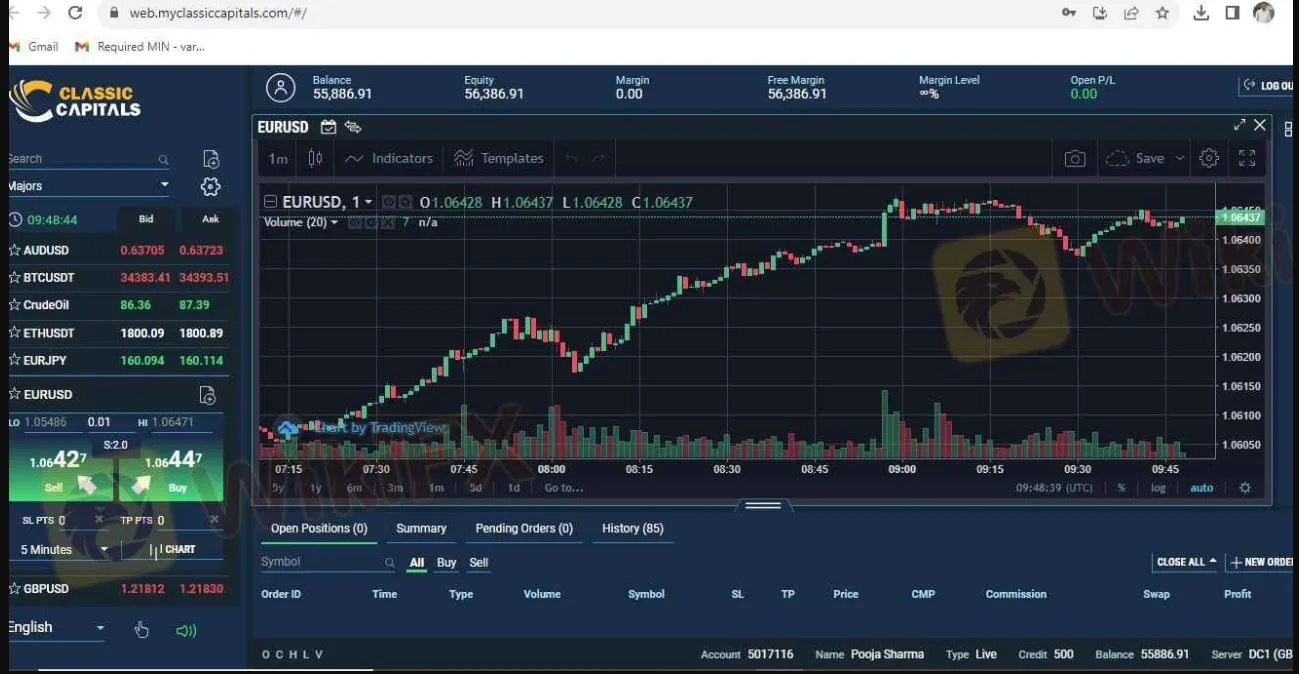1299x674 pixels.
Task: Click the 0.01 lot size field
Action: 99,422
